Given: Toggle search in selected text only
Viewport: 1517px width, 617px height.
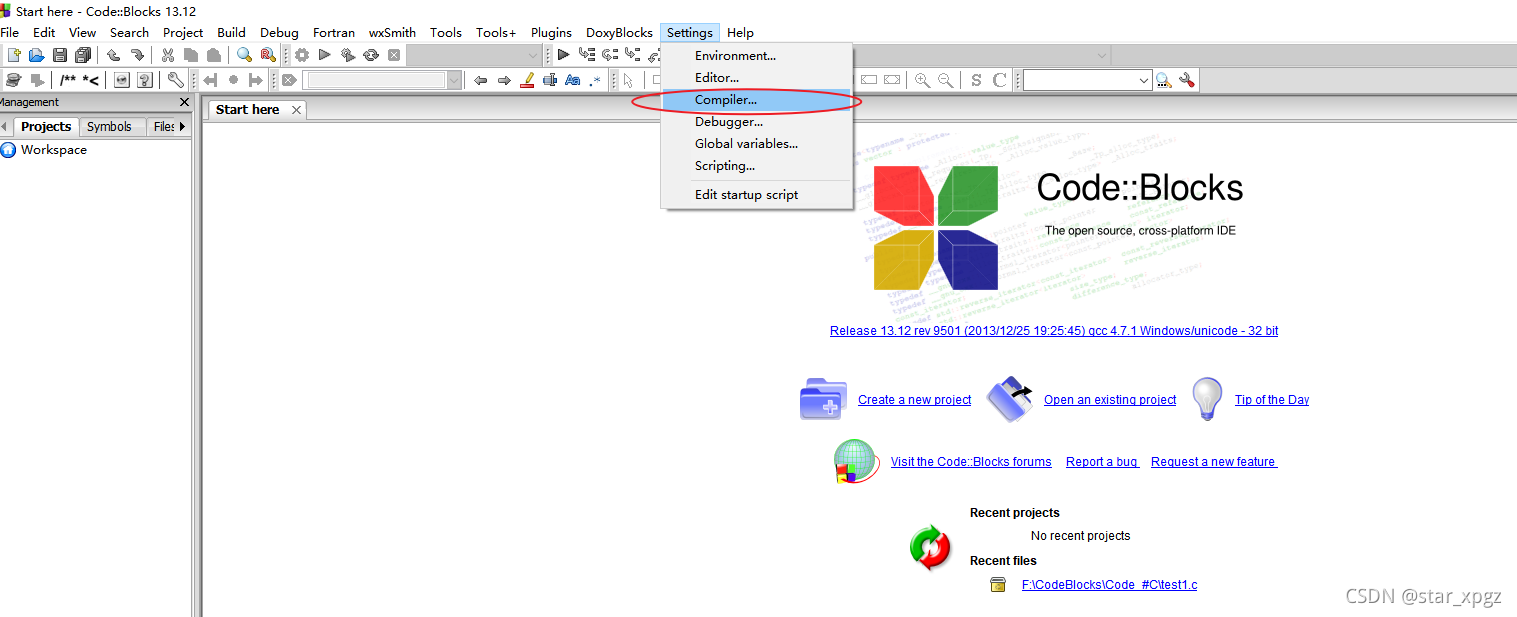Looking at the screenshot, I should pyautogui.click(x=550, y=80).
